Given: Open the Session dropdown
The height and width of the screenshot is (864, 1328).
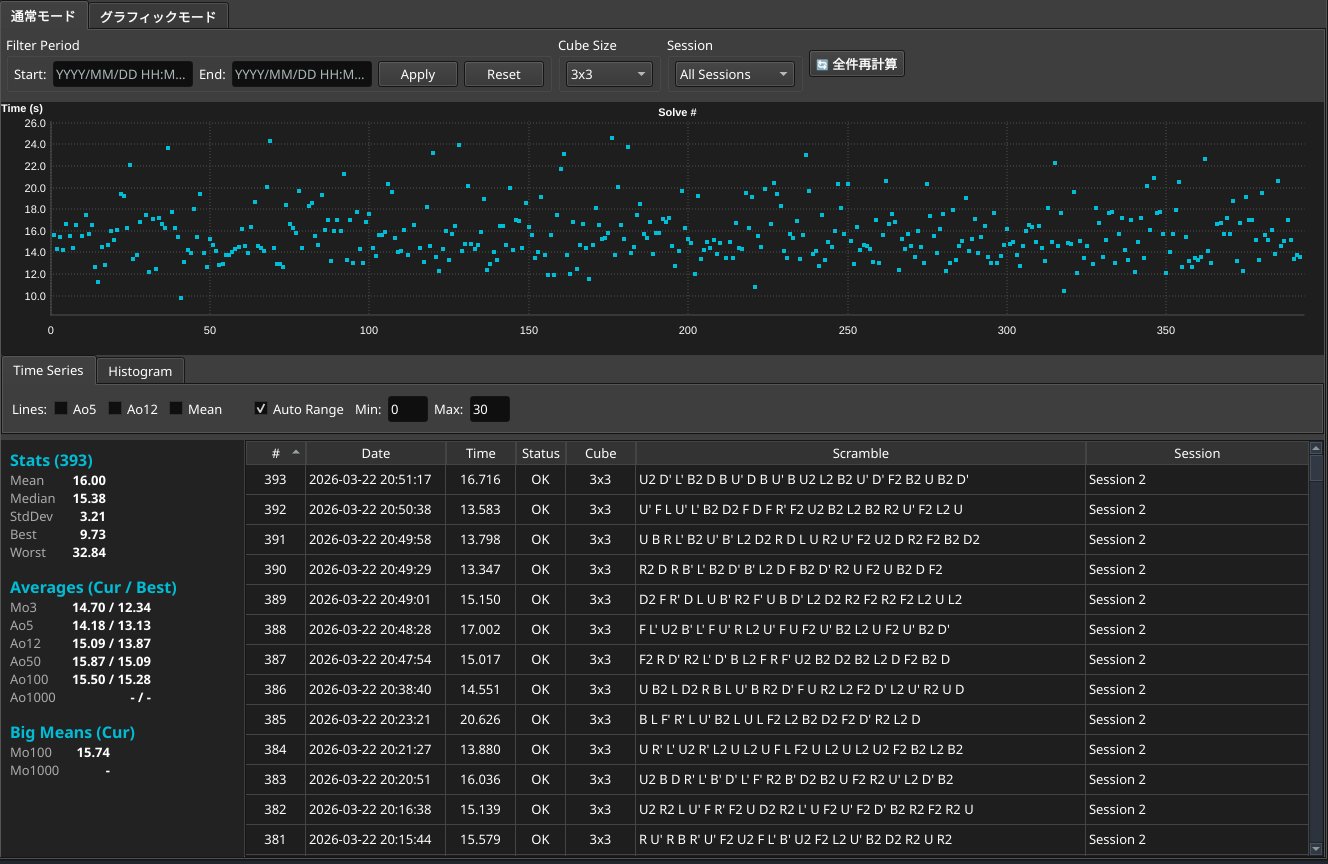Looking at the screenshot, I should pyautogui.click(x=734, y=74).
